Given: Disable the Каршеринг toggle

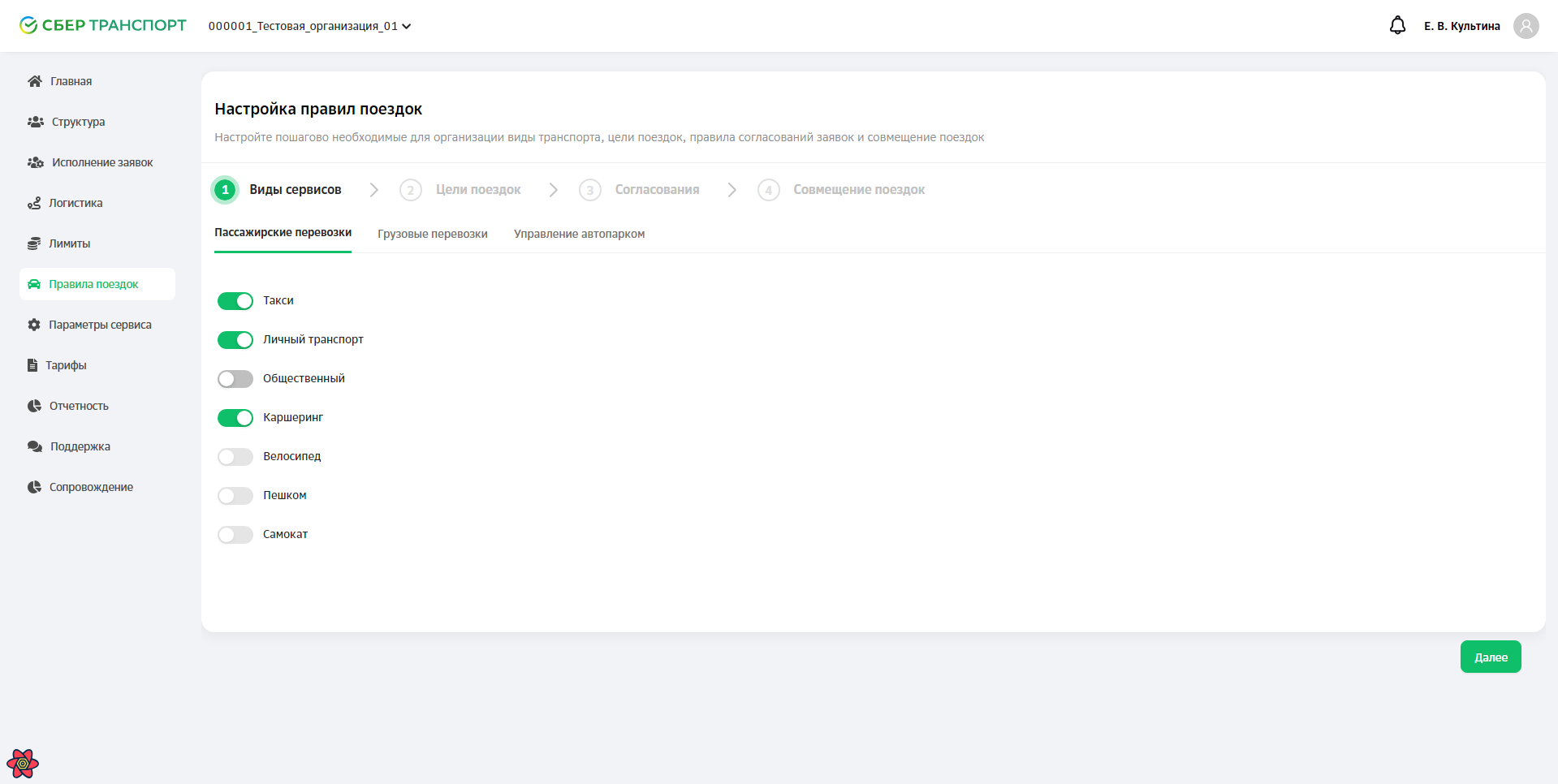Looking at the screenshot, I should [x=235, y=418].
